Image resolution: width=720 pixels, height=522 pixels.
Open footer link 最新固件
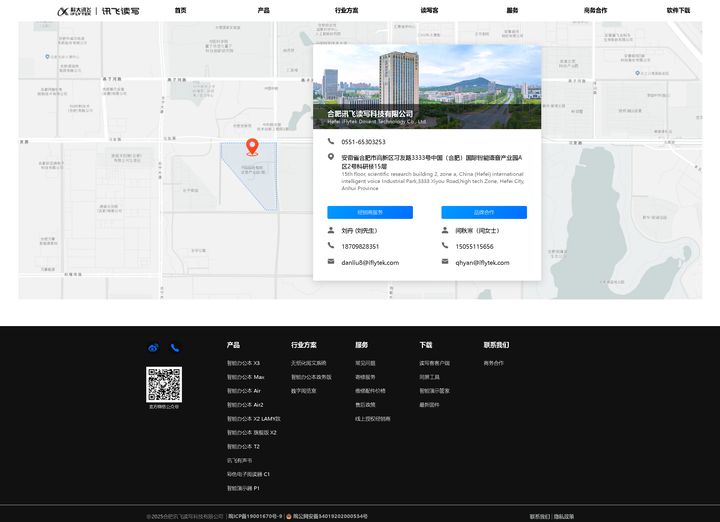(429, 404)
